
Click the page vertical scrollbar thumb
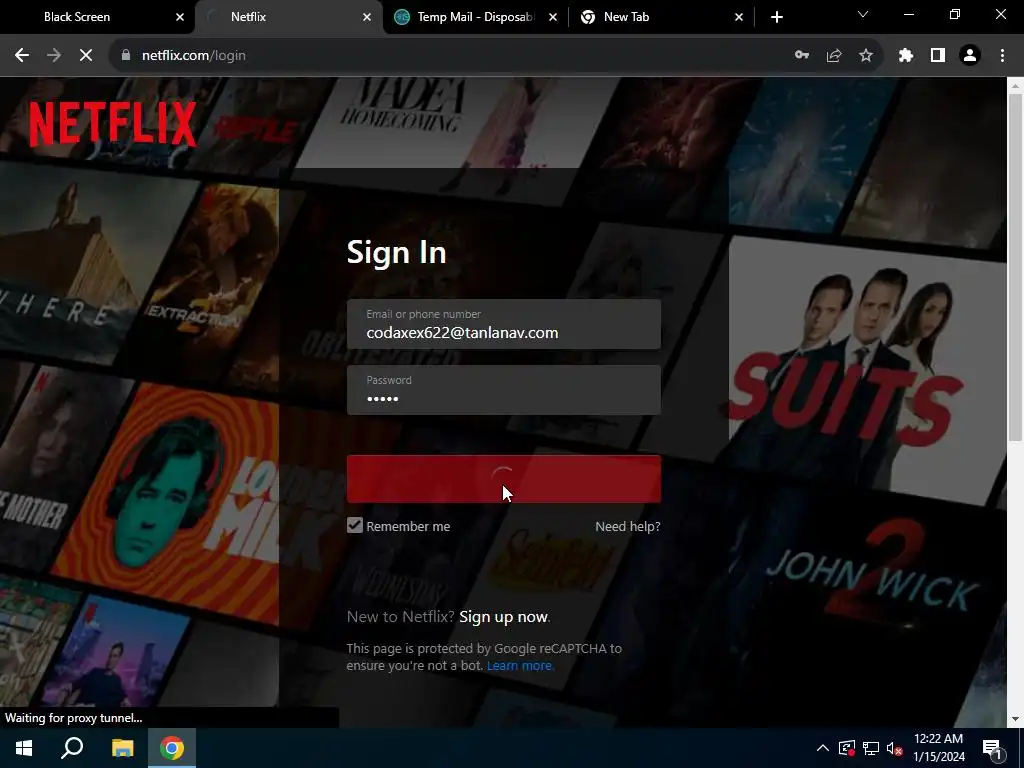click(x=1015, y=267)
